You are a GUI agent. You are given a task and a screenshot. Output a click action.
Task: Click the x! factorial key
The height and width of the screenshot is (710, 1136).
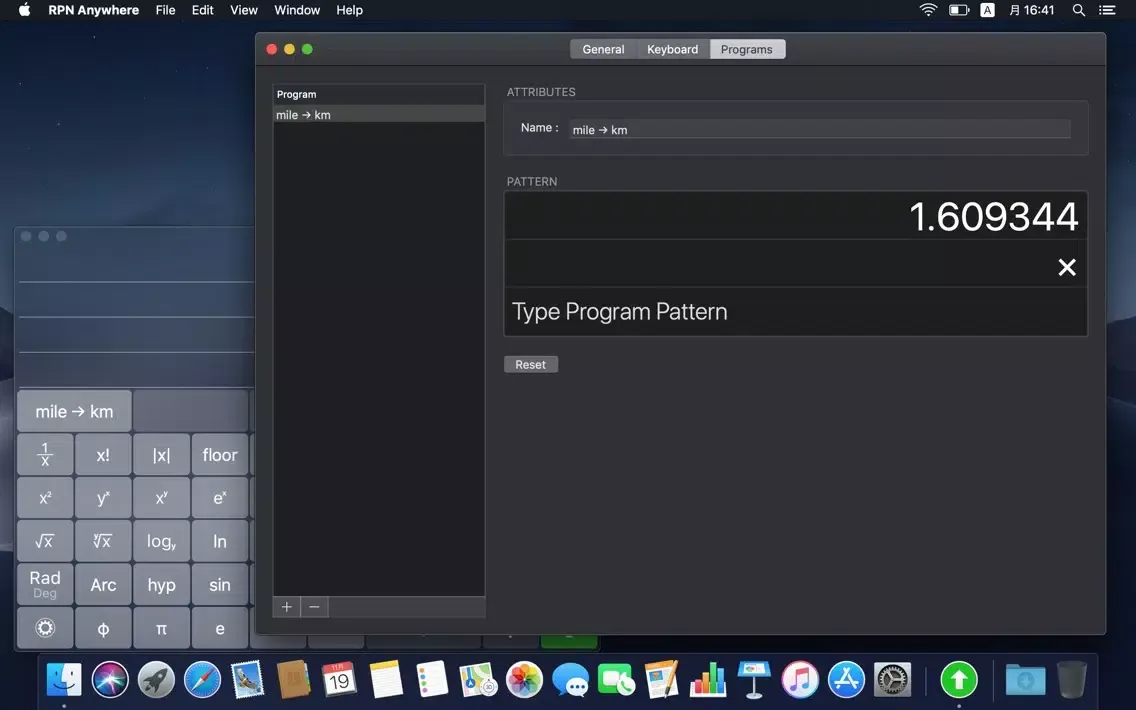click(103, 454)
